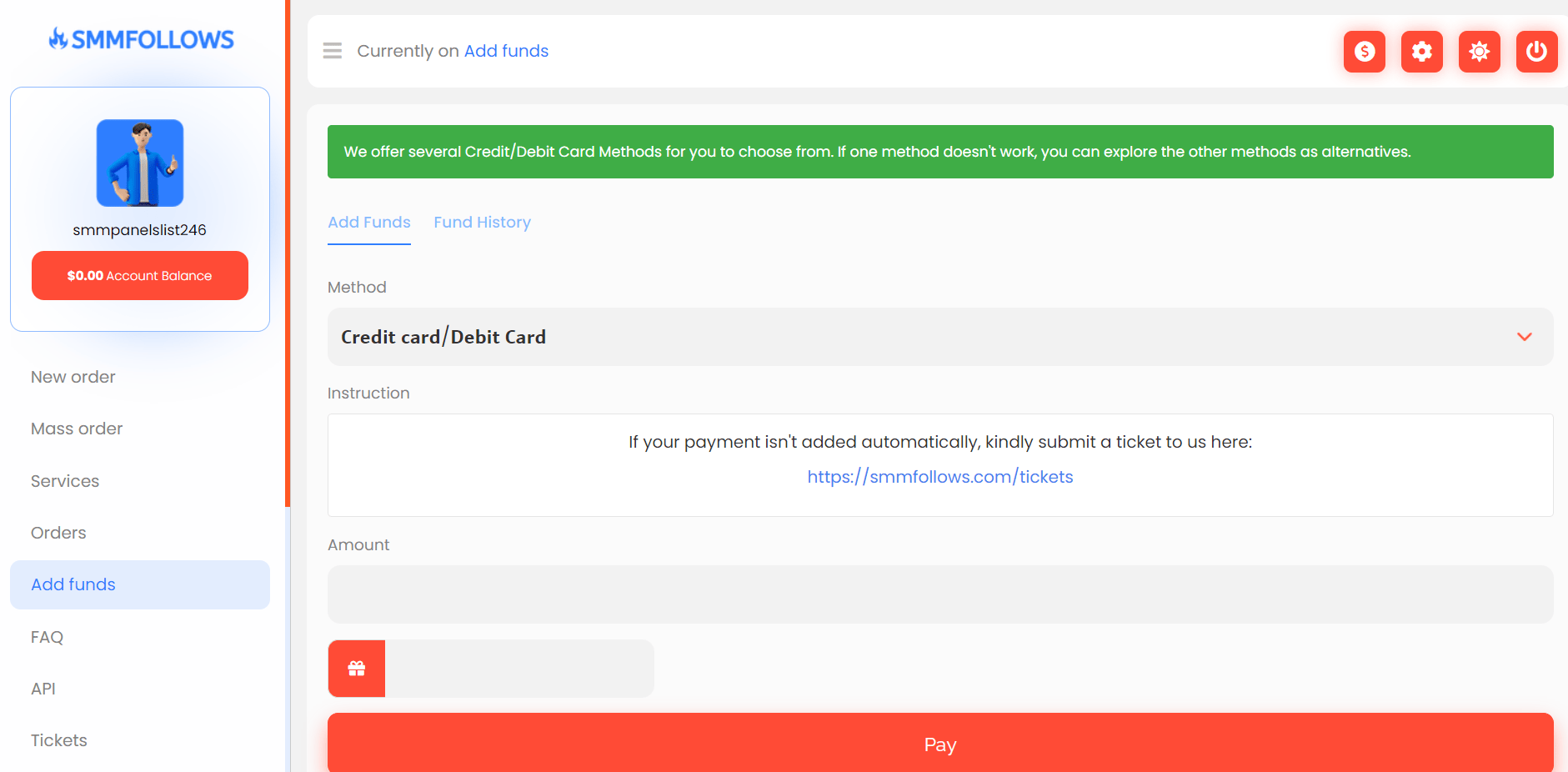This screenshot has height=772, width=1568.
Task: Toggle light mode with sun icon
Action: pos(1479,52)
